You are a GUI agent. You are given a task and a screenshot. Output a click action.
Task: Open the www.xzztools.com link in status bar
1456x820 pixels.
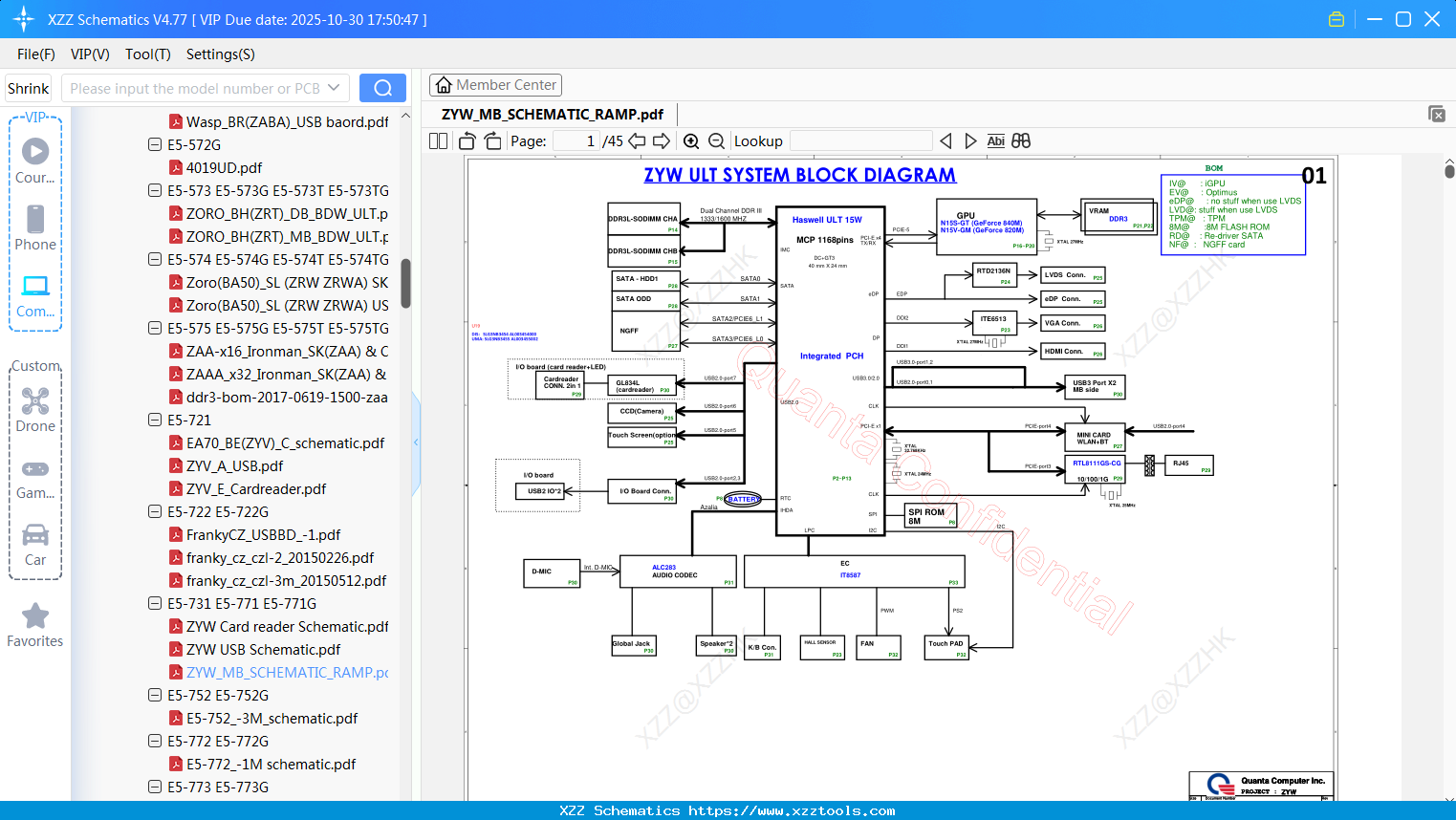pyautogui.click(x=793, y=810)
